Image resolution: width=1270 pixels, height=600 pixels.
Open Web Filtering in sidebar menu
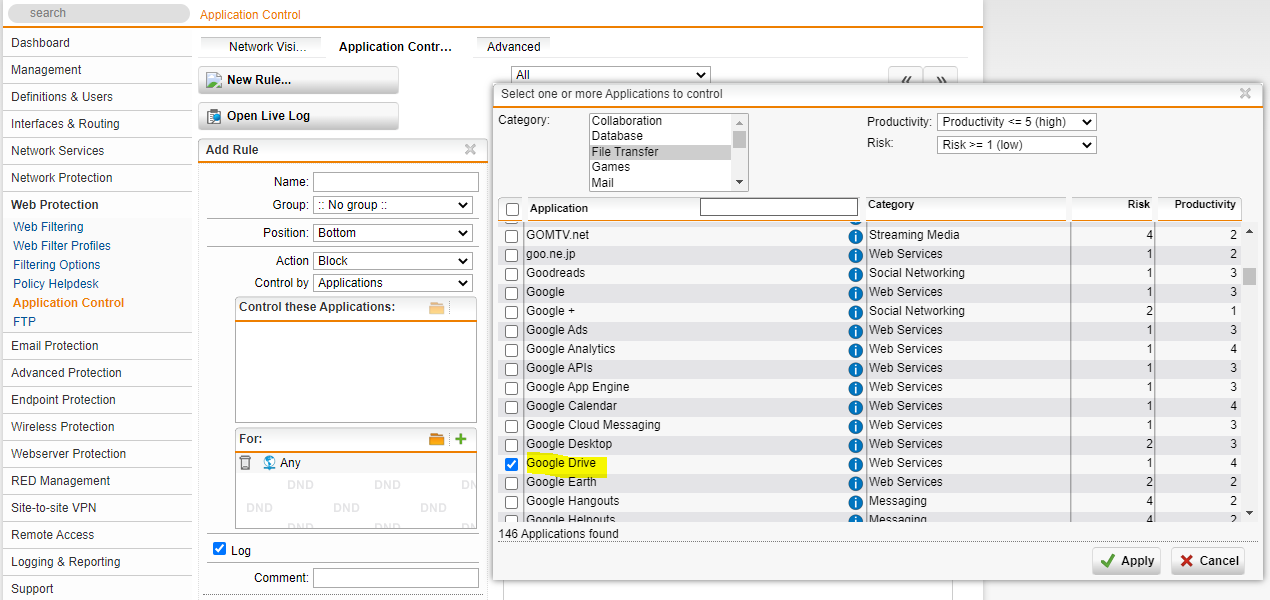(48, 227)
